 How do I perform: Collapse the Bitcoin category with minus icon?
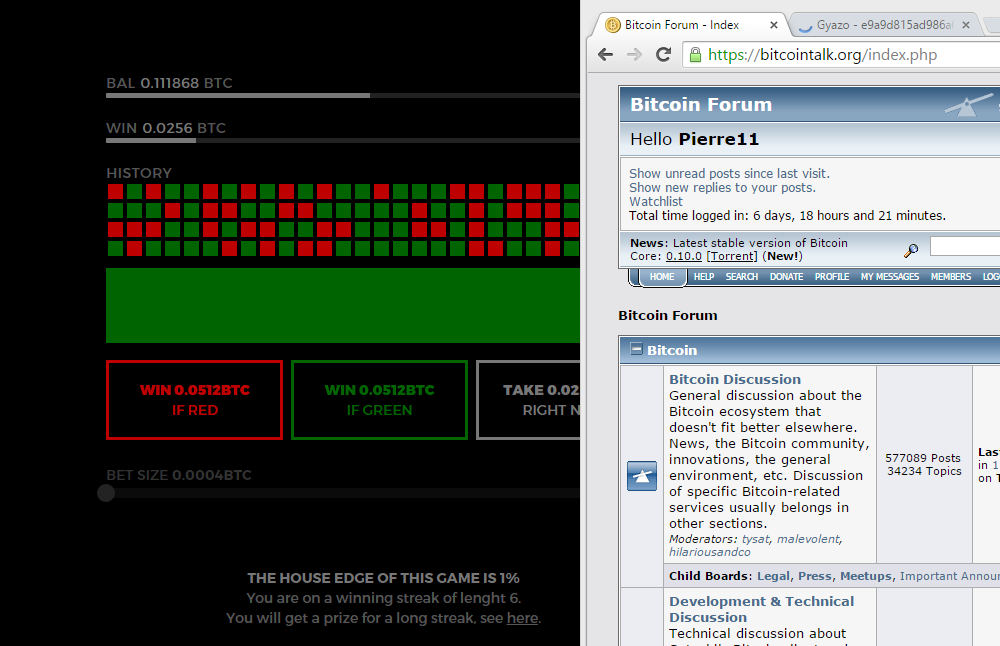click(636, 349)
